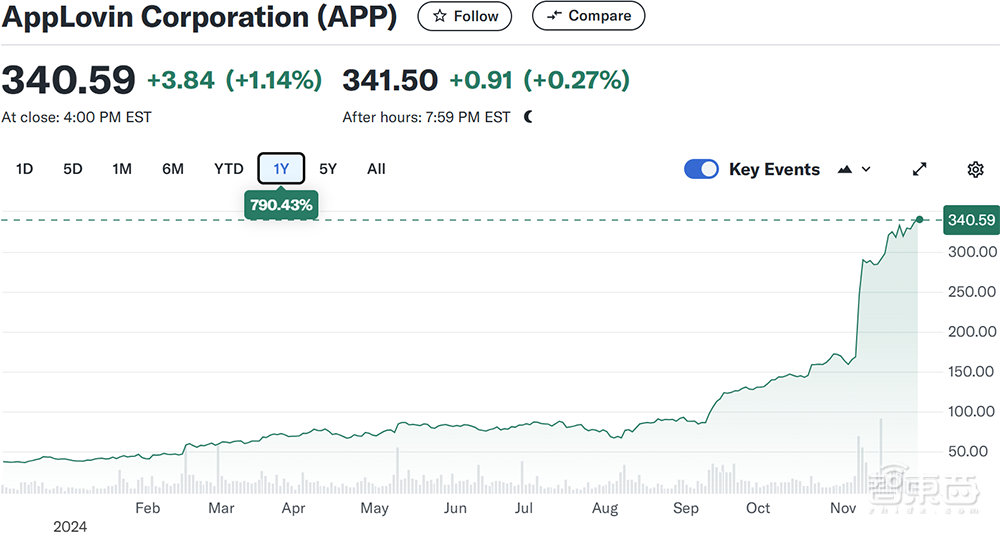Switch to 6M chart range
Screen dimensions: 1000x533
click(173, 169)
